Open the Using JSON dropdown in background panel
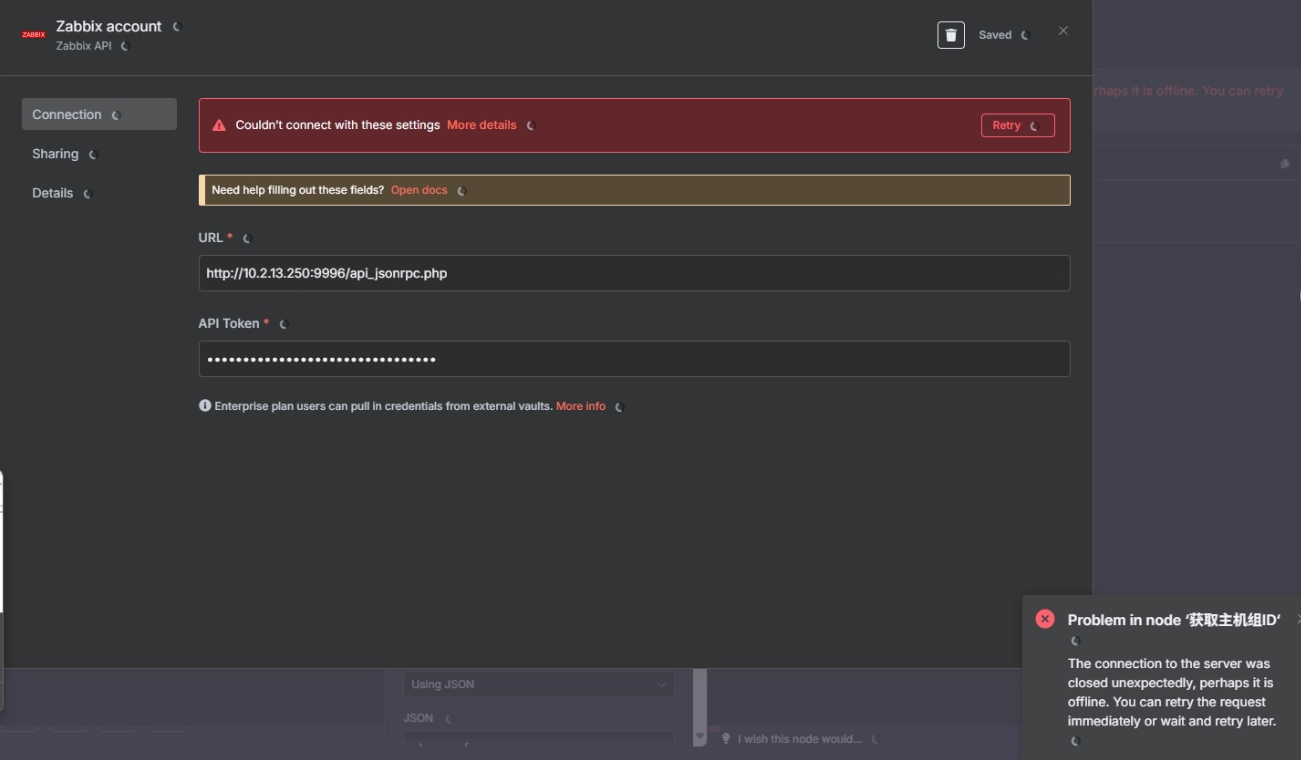The image size is (1301, 760). coord(539,684)
